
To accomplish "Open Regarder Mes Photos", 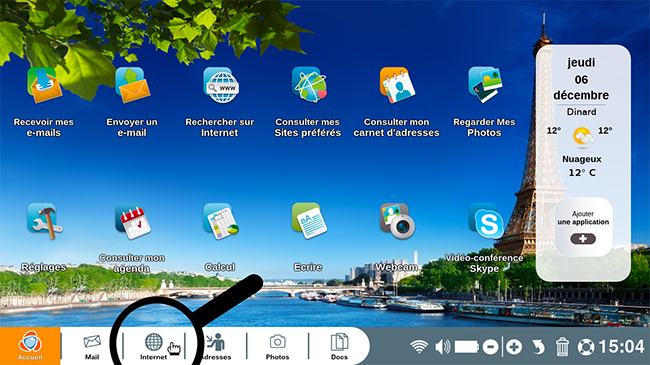I will 485,85.
